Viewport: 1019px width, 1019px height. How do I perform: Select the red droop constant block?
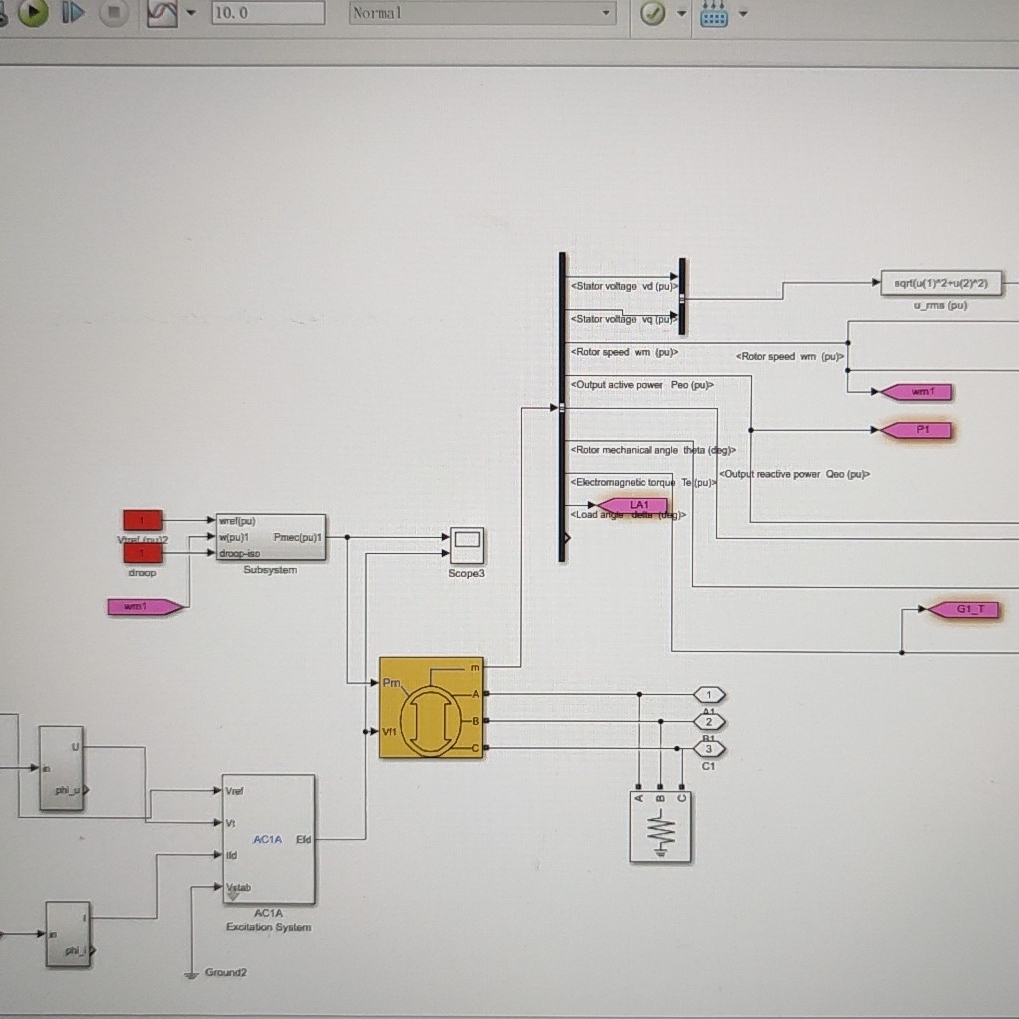tap(141, 554)
